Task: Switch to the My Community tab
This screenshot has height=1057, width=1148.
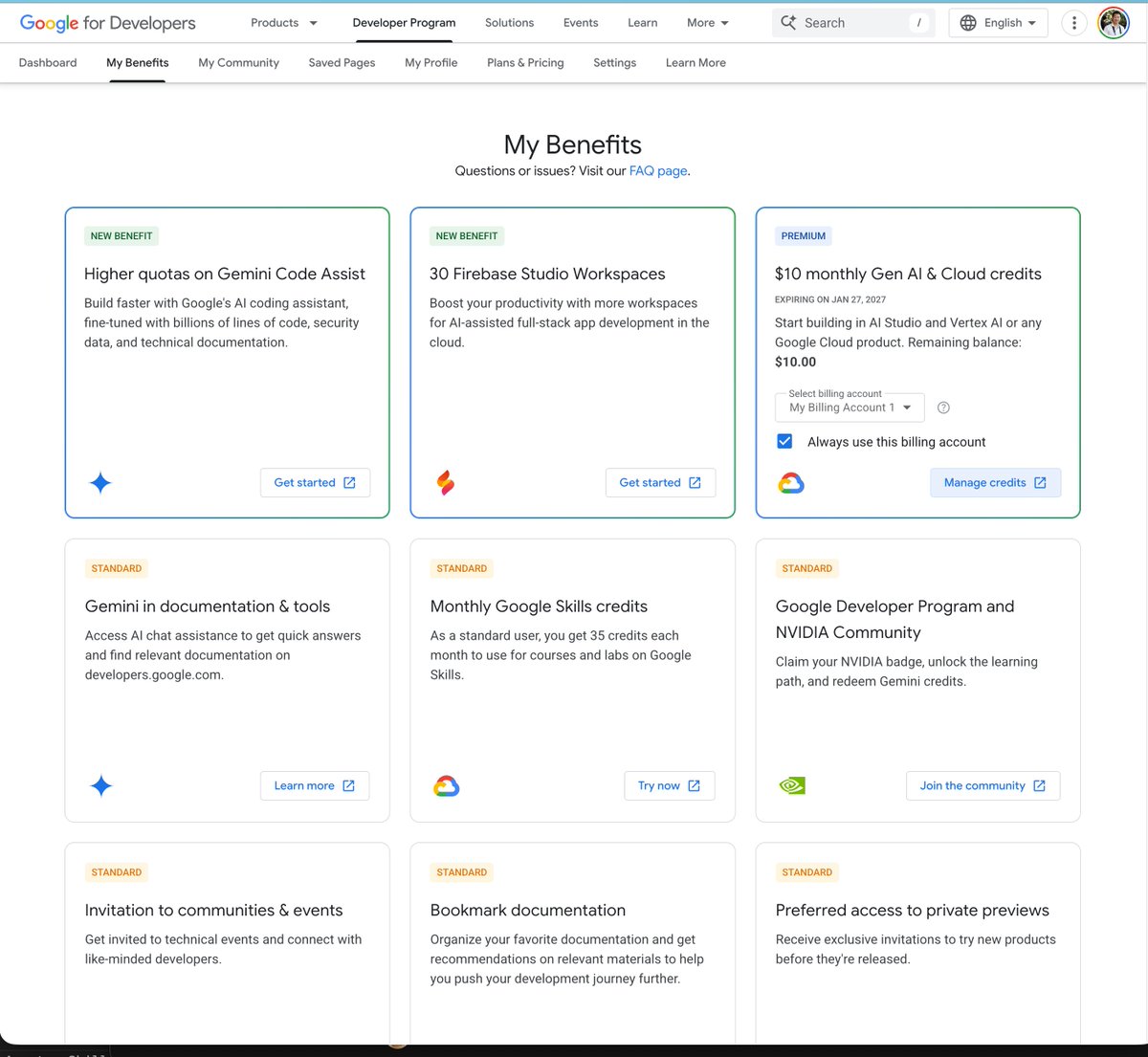Action: (238, 63)
